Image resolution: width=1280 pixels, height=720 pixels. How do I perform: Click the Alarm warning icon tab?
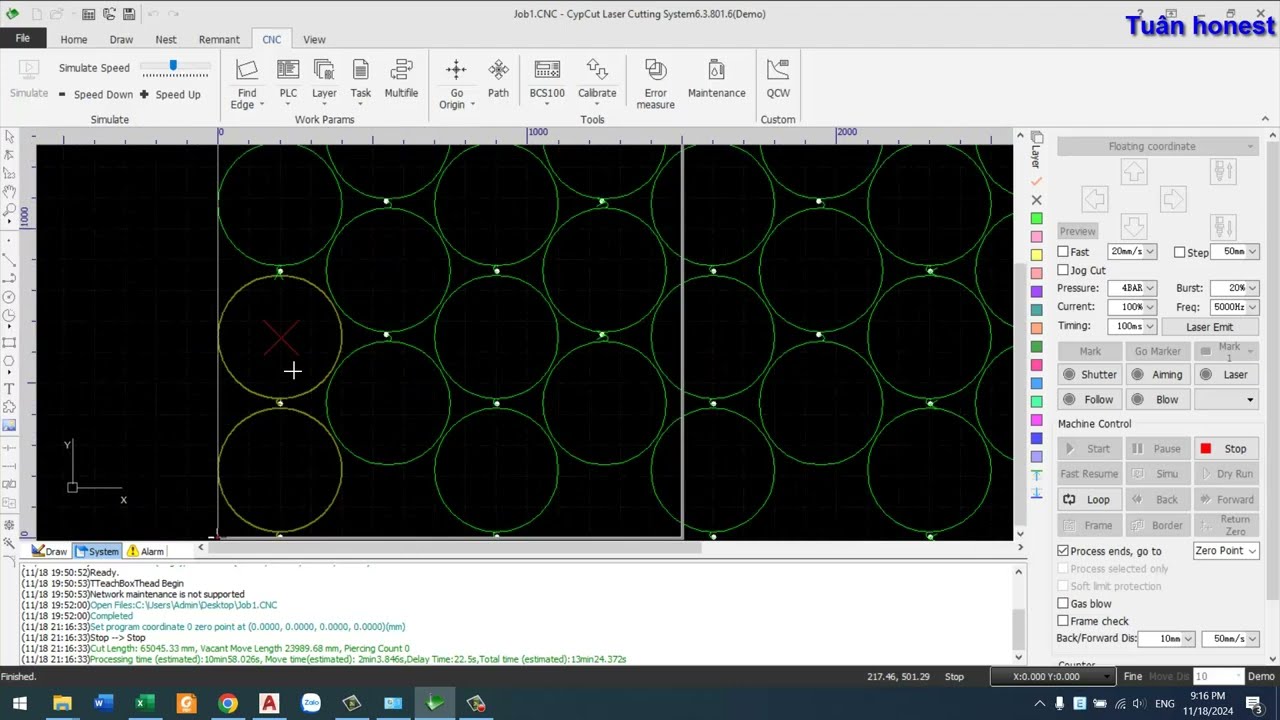145,551
